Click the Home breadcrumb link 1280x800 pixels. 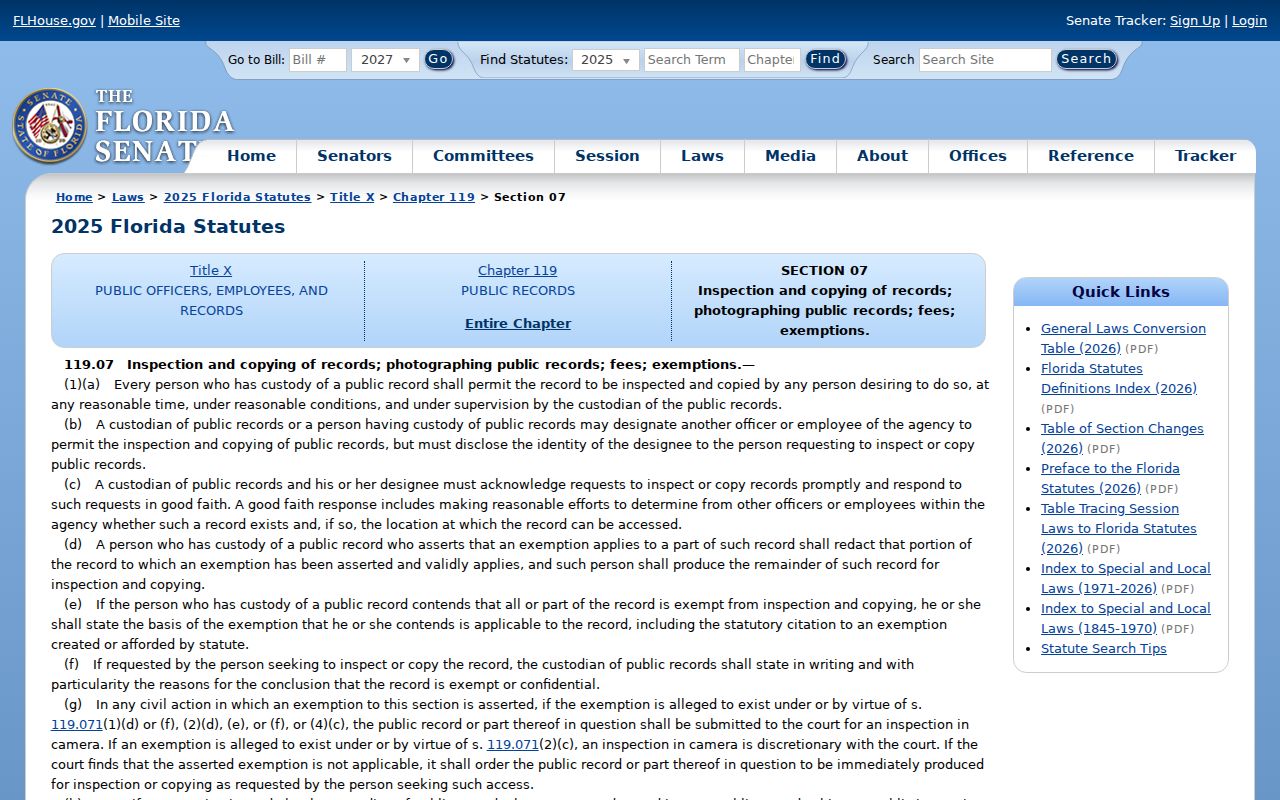(74, 197)
